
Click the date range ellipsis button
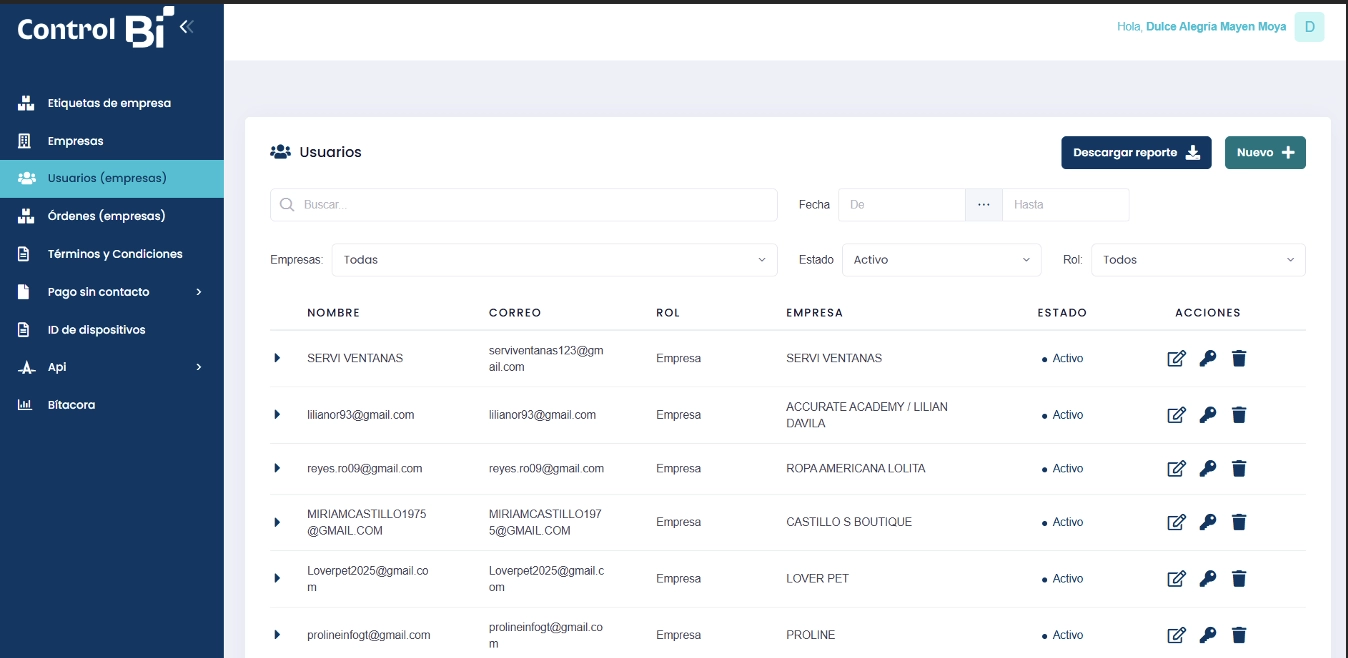point(983,204)
